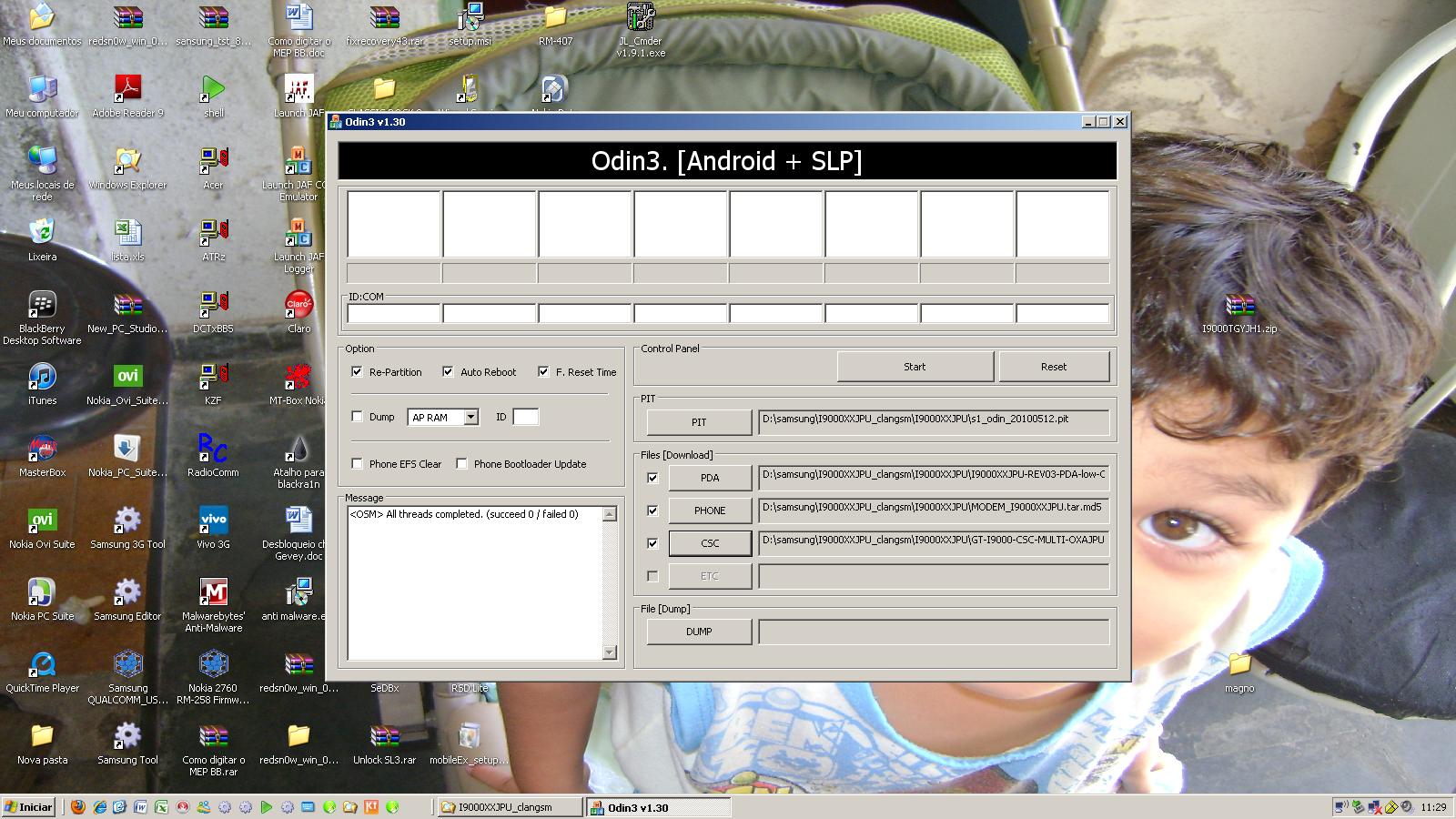Toggle the Auto Reboot checkbox

click(x=448, y=371)
